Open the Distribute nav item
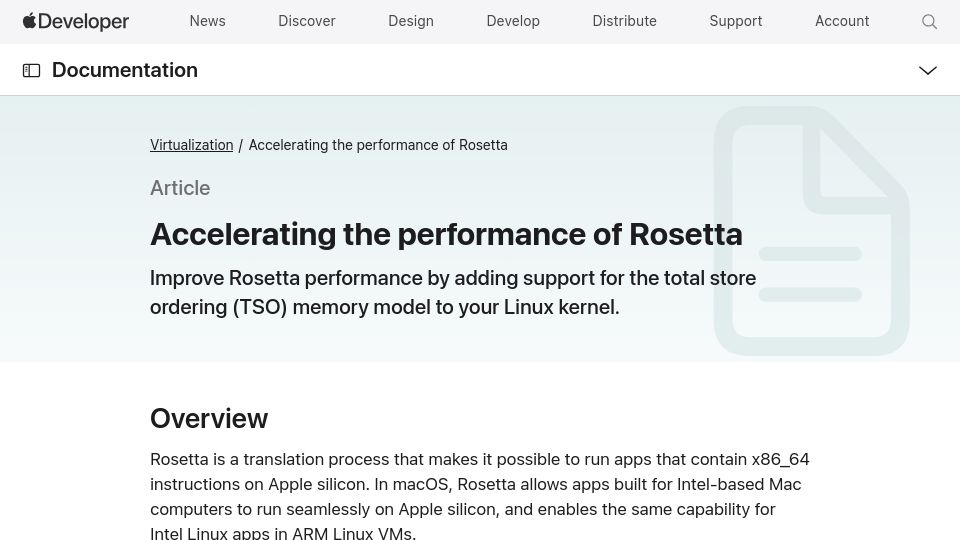This screenshot has height=540, width=960. tap(624, 21)
